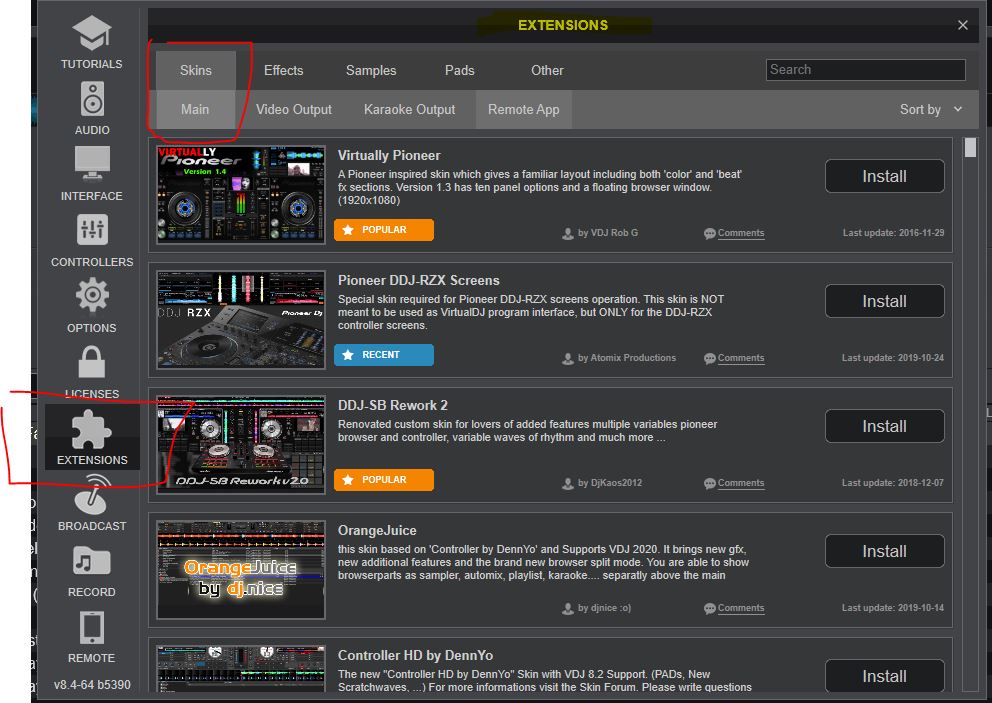The width and height of the screenshot is (992, 703).
Task: Click the DDJ-SB Rework 2 thumbnail
Action: pos(241,445)
